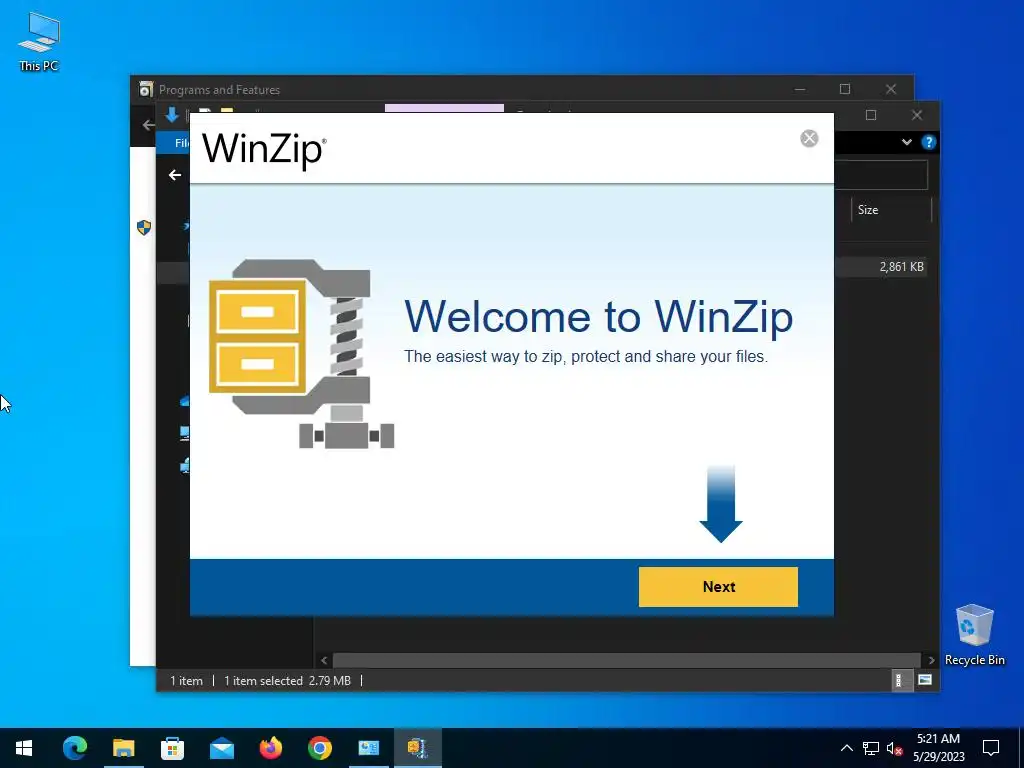Viewport: 1024px width, 768px height.
Task: Show hidden system tray icons
Action: click(x=846, y=748)
